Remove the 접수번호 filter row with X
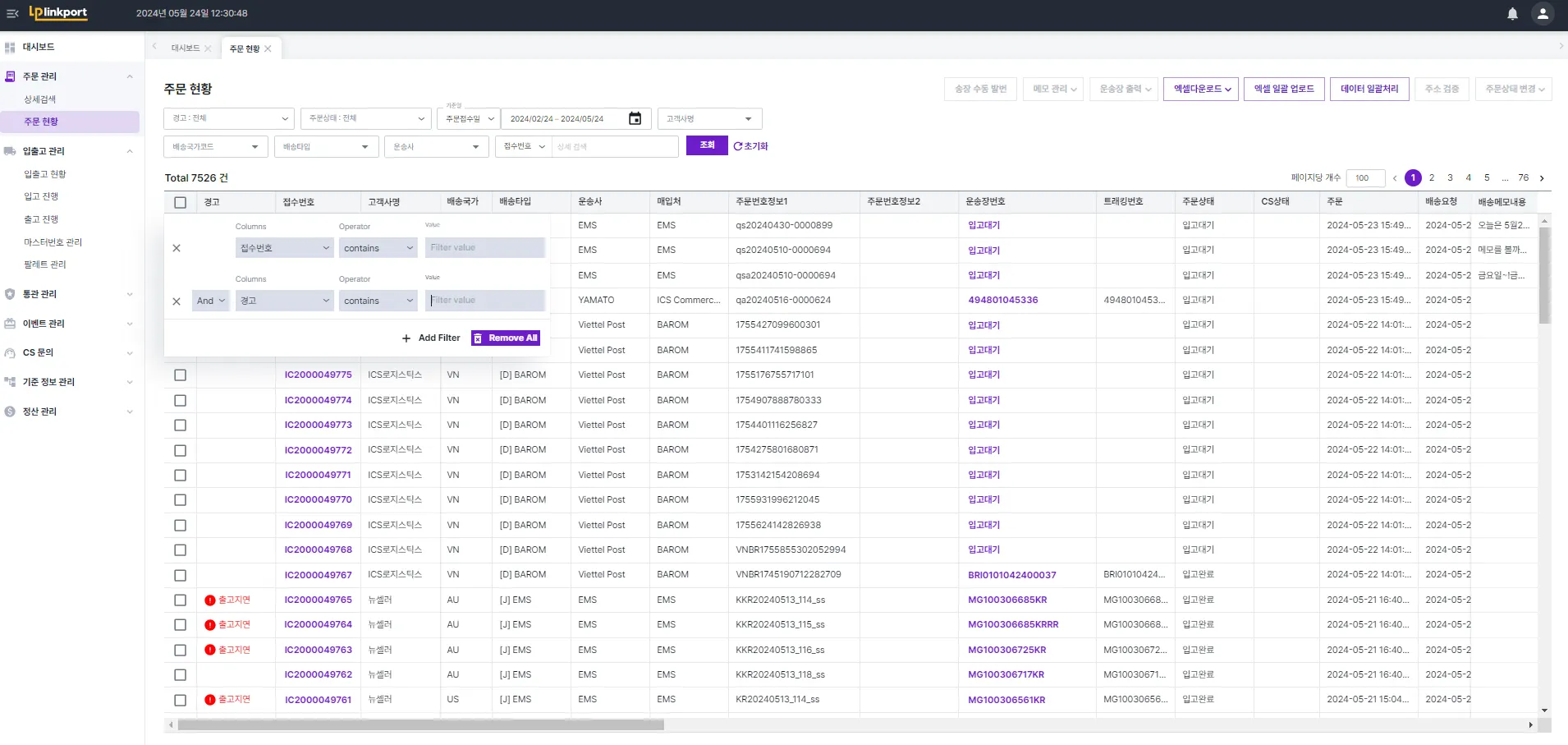 click(x=177, y=248)
